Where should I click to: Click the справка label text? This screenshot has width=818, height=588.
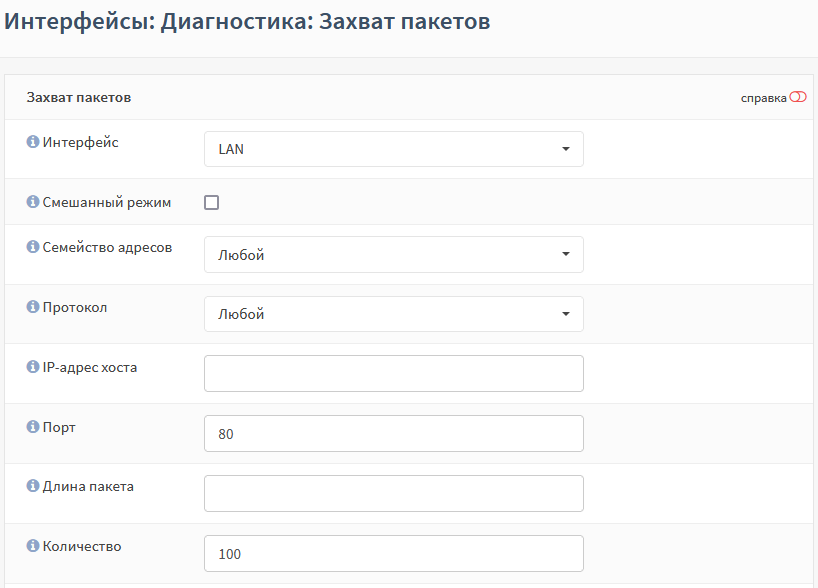click(763, 98)
